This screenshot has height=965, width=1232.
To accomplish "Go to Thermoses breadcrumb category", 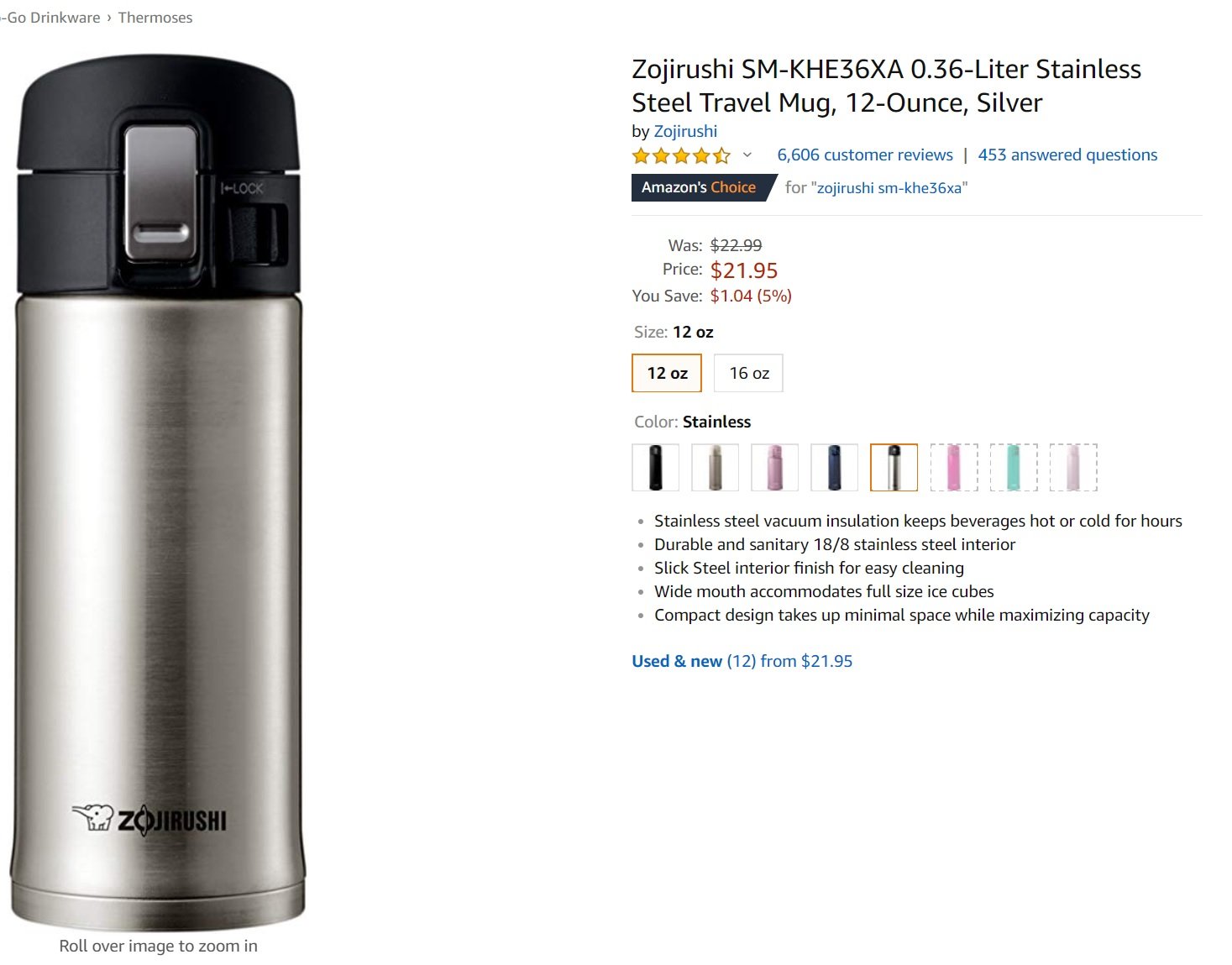I will tap(155, 18).
